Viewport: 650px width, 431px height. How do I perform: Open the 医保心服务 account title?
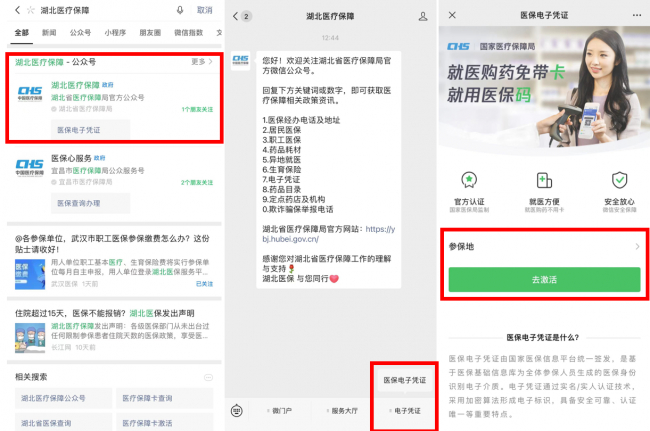pos(71,158)
